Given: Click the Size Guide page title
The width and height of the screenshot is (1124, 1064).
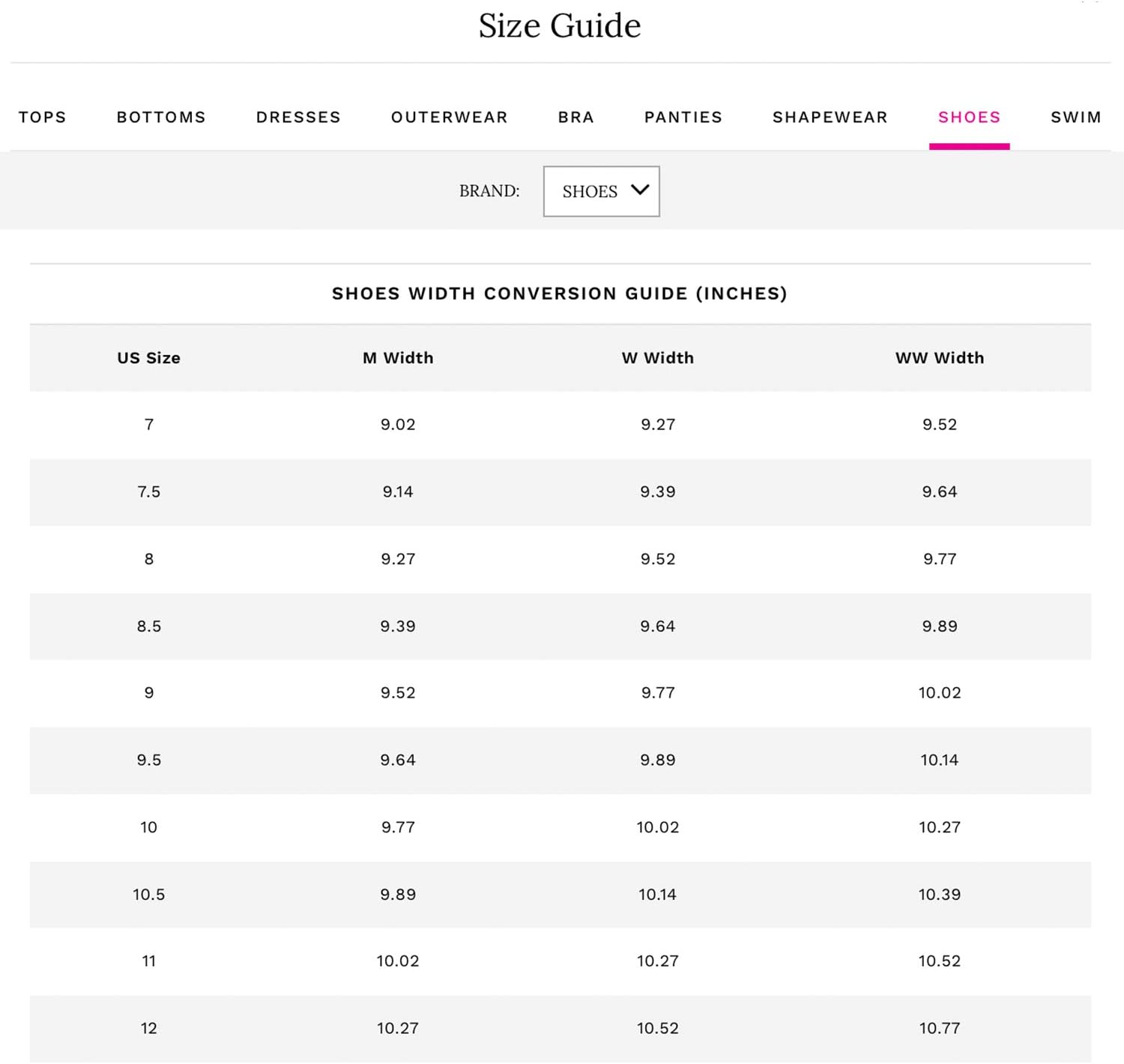Looking at the screenshot, I should click(560, 26).
